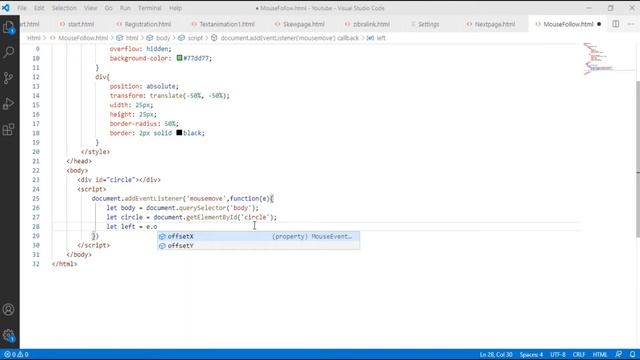Change encoding via UTF-8 status entry
This screenshot has width=640, height=360.
tap(558, 354)
